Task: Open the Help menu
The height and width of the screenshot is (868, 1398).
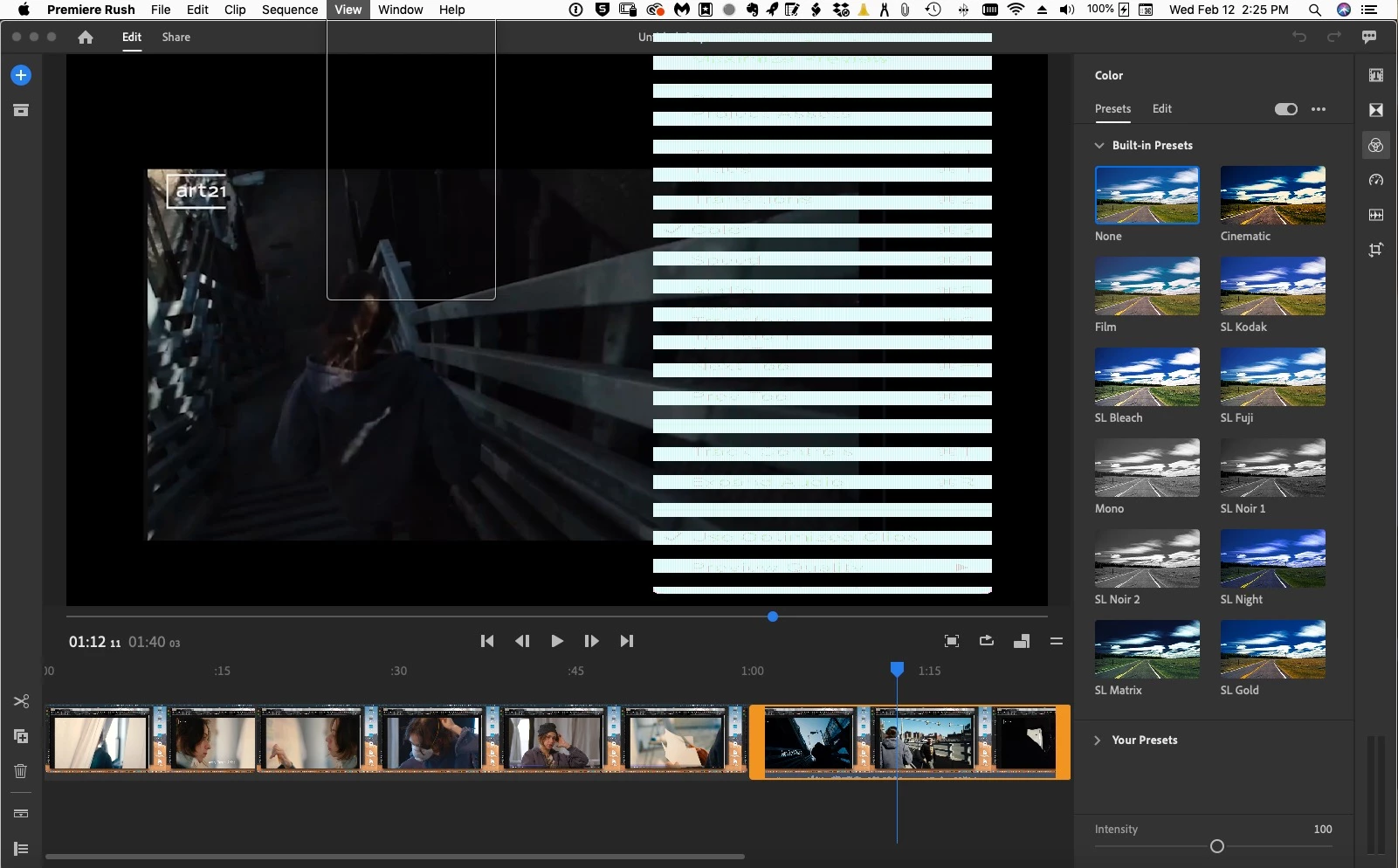Action: click(x=452, y=10)
